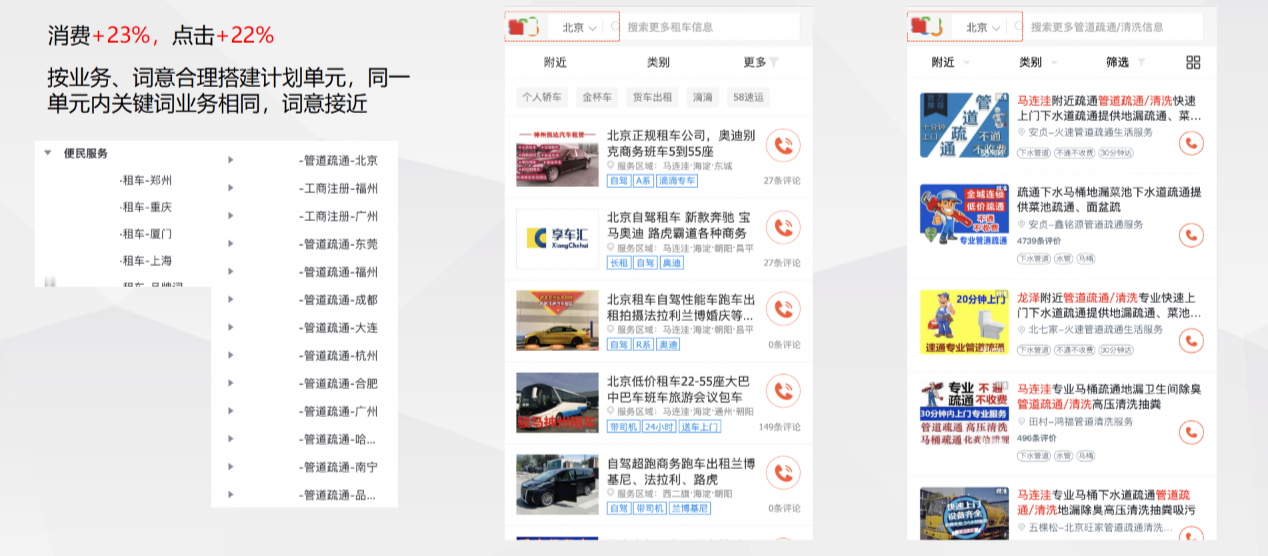Tap the 金杯车 quick filter chip
Viewport: 1268px width, 556px height.
596,97
